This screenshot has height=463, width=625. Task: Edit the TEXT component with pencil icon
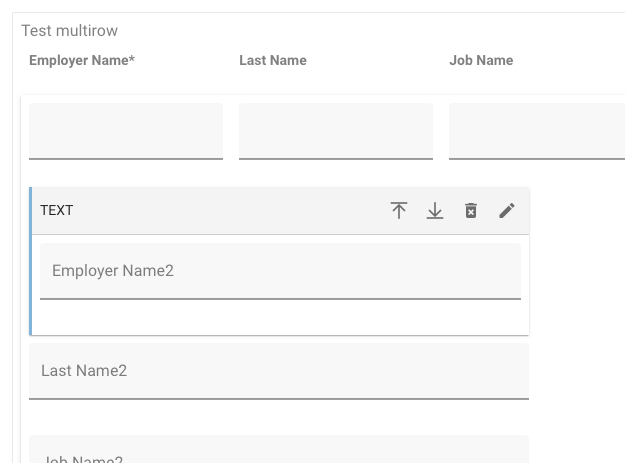(507, 211)
